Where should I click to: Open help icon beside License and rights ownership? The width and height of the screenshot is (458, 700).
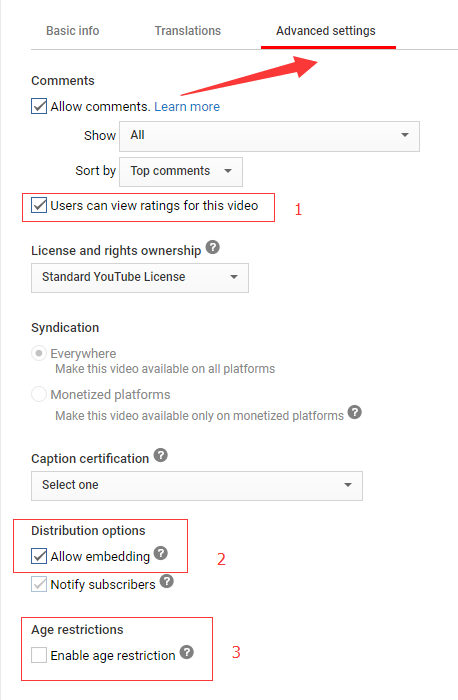pyautogui.click(x=212, y=247)
